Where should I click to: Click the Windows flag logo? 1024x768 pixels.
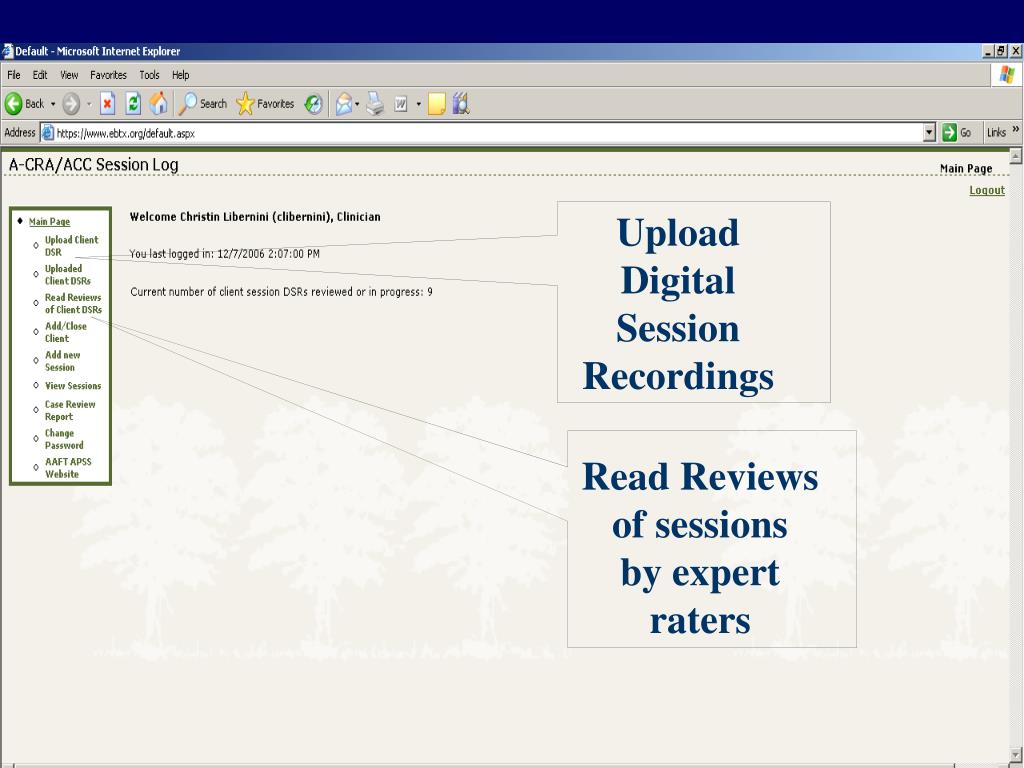coord(1007,74)
